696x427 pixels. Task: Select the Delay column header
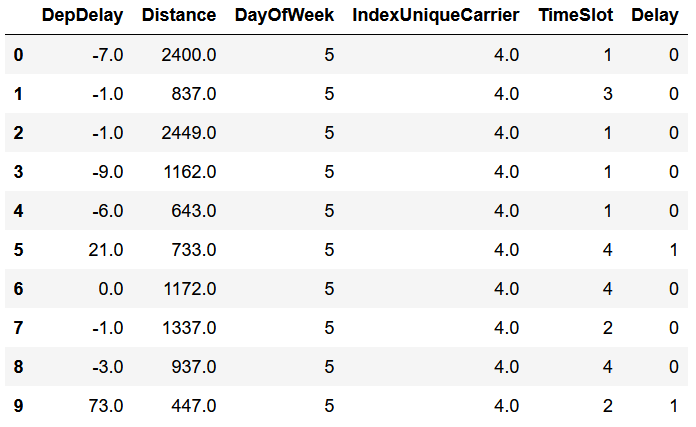[655, 16]
